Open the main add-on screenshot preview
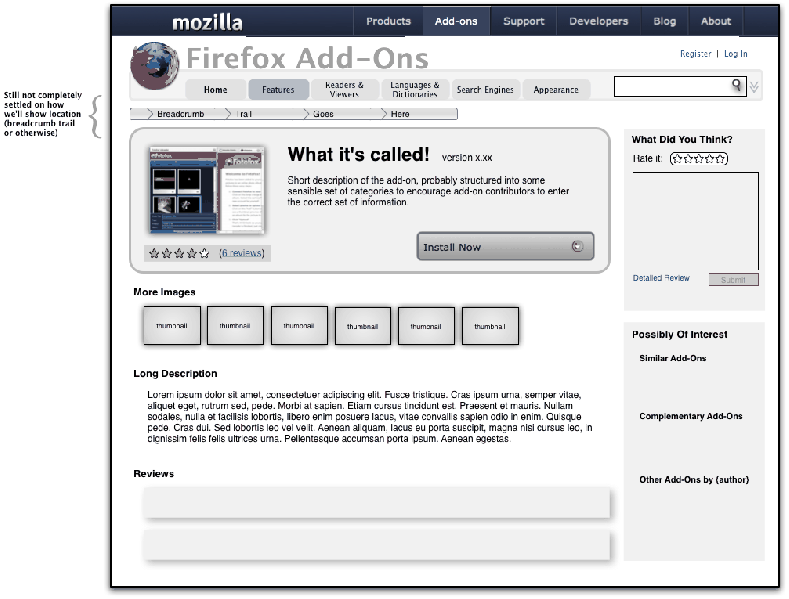The image size is (789, 599). (207, 190)
